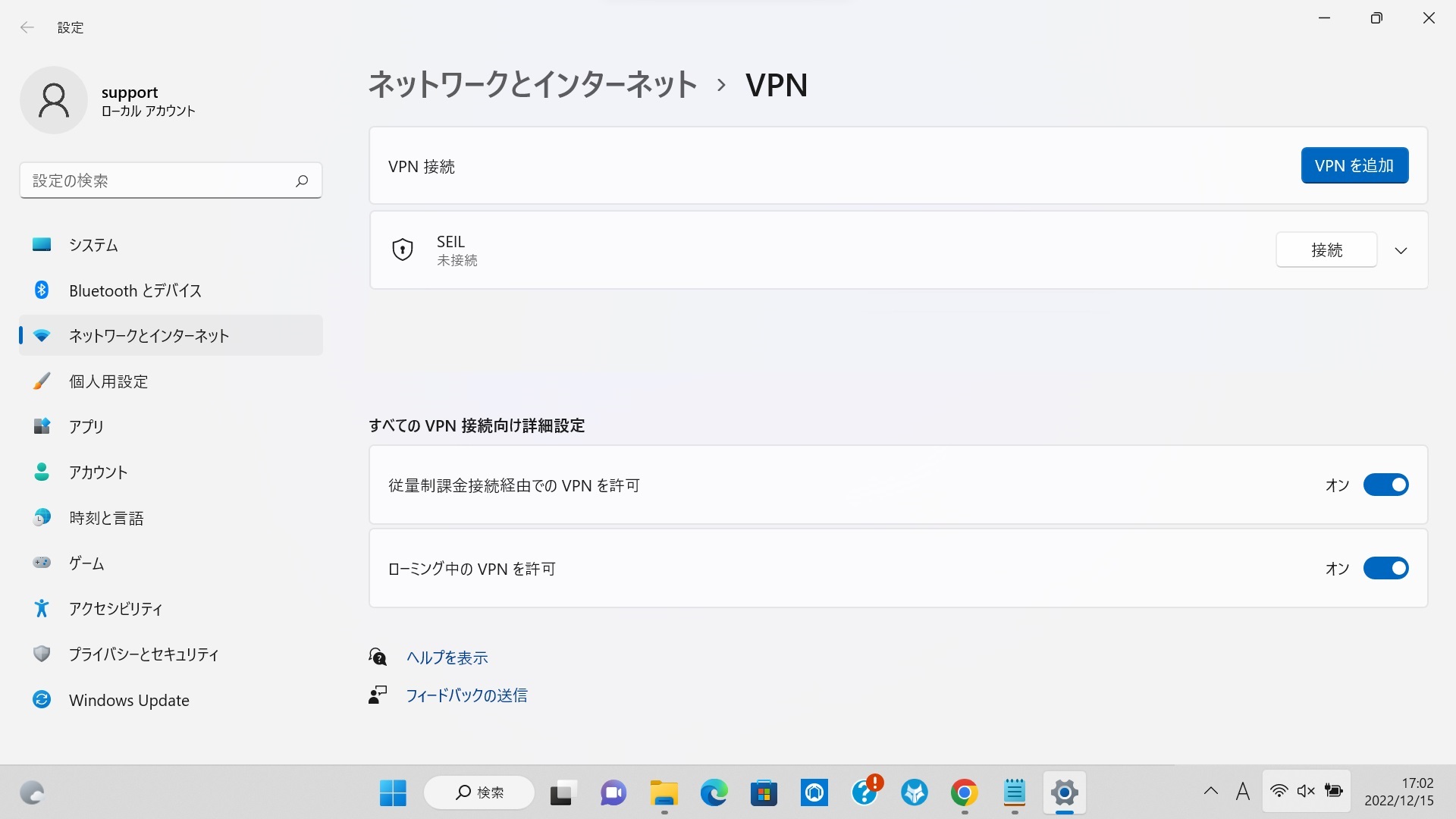
Task: Open Google Chrome from taskbar
Action: click(x=964, y=793)
